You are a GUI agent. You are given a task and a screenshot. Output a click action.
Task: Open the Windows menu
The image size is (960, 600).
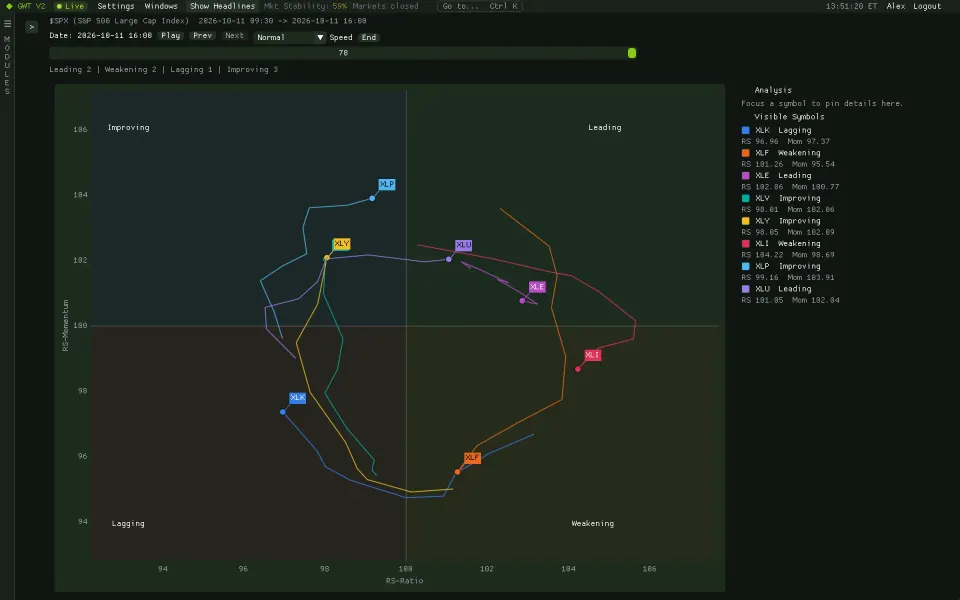point(161,6)
